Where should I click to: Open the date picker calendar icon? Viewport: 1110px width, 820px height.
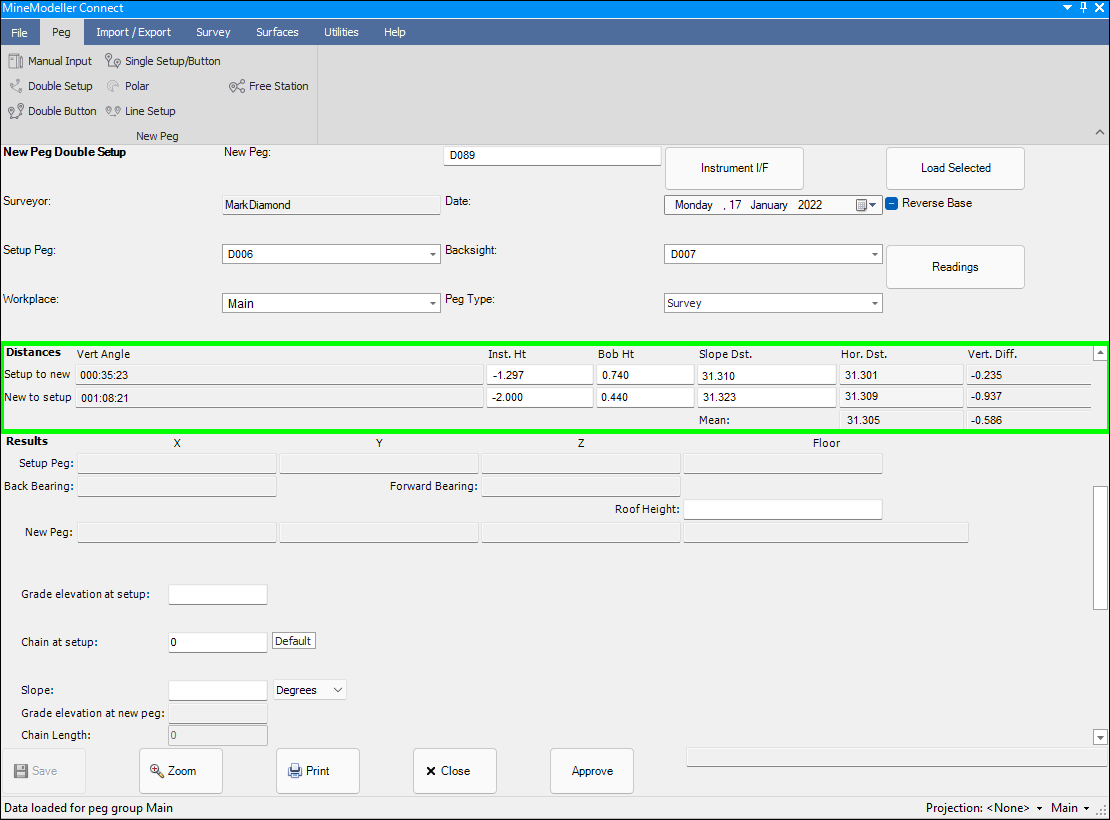click(x=861, y=205)
